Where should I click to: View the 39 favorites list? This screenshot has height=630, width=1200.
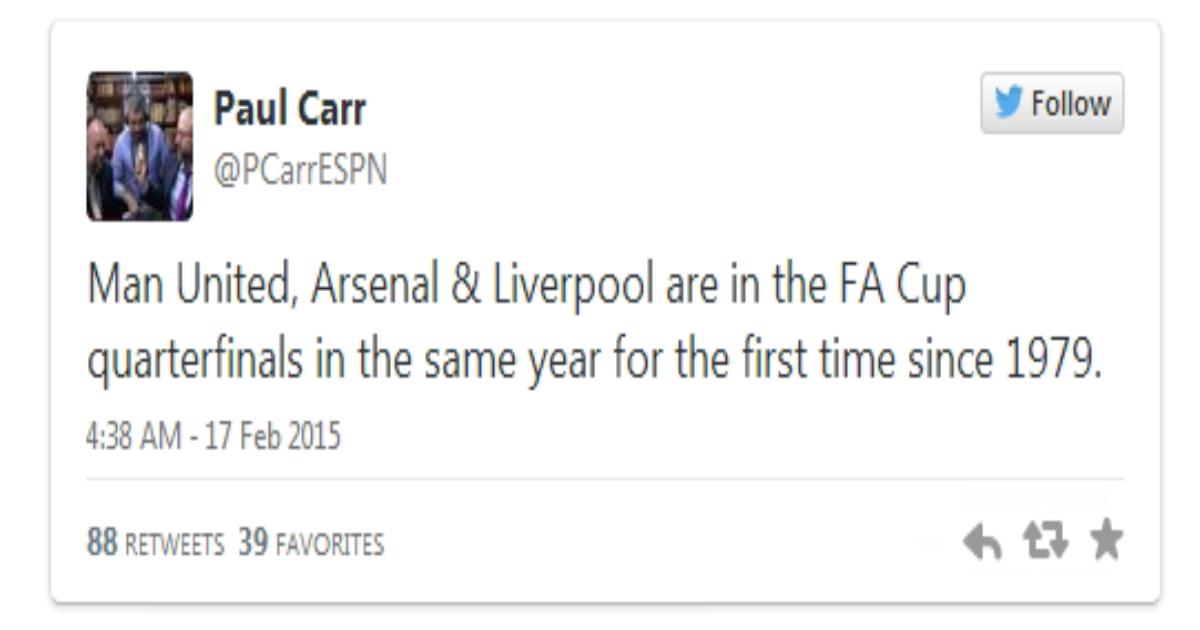point(310,544)
